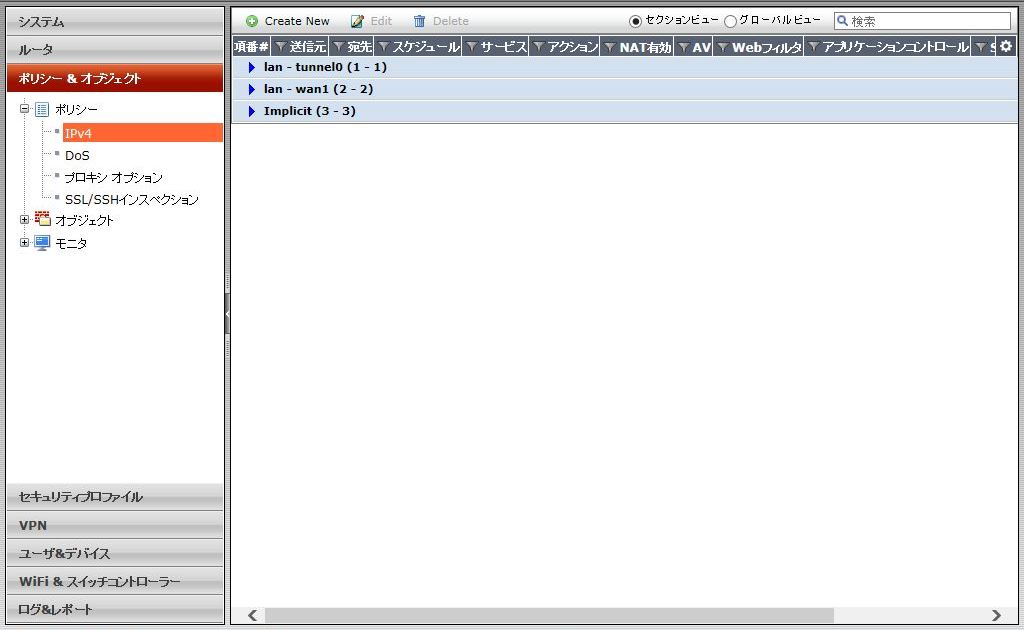Expand the lan - wan1 (2 - 2) section
Screen dimensions: 1024x630
pos(251,89)
